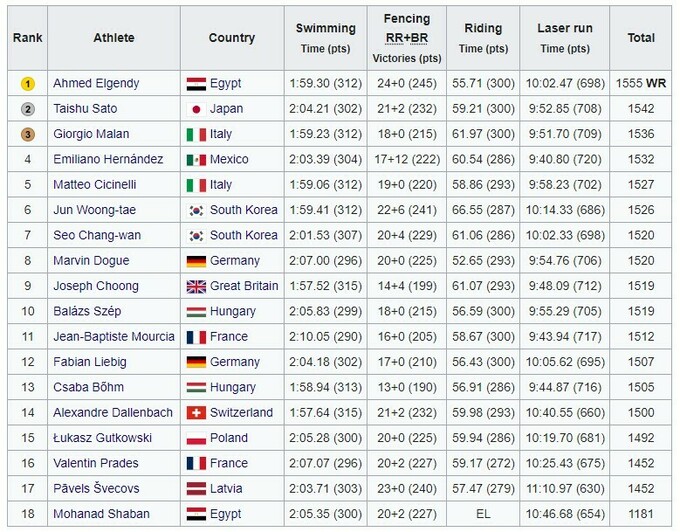Viewport: 680px width, 532px height.
Task: Open Joseph Choong athlete link
Action: point(96,286)
